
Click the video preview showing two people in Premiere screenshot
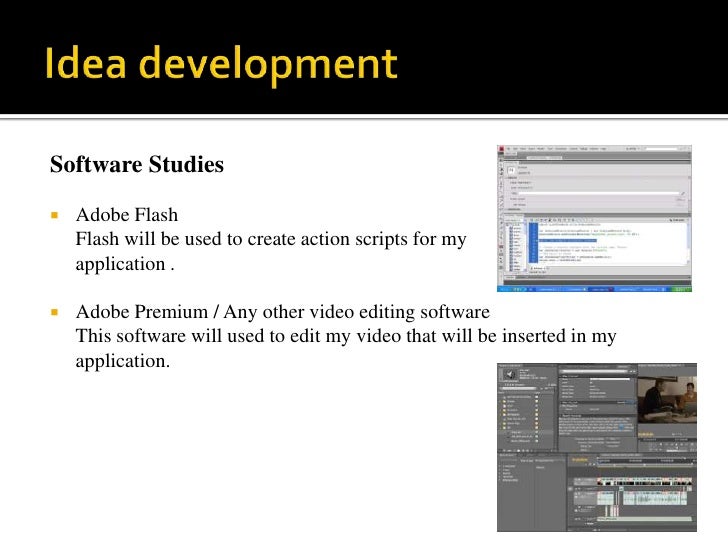pyautogui.click(x=667, y=400)
